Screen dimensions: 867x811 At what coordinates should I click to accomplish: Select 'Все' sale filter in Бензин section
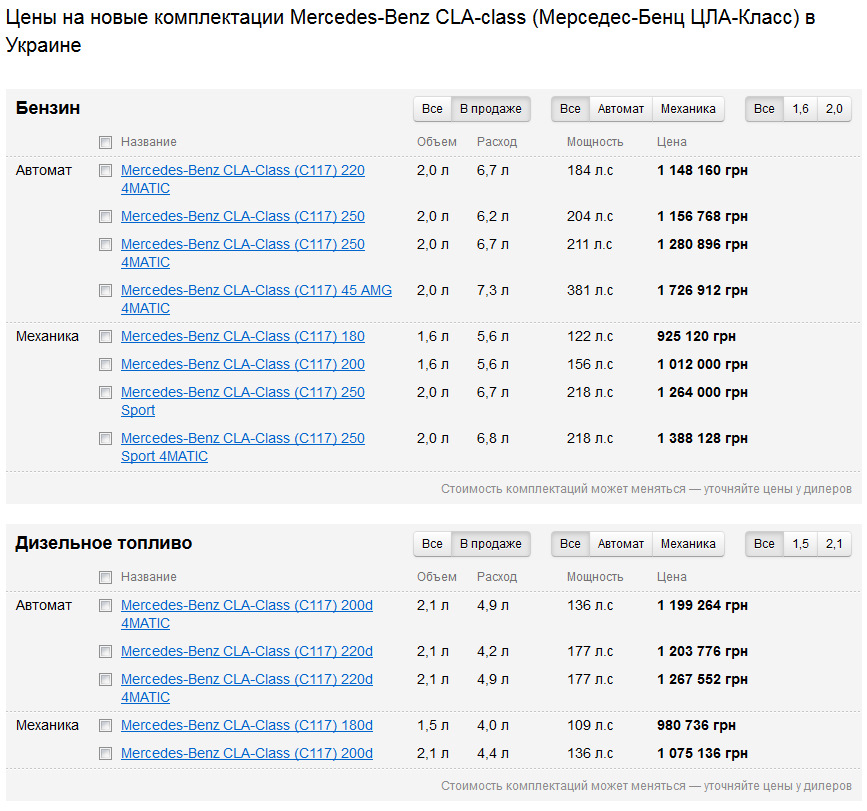432,109
